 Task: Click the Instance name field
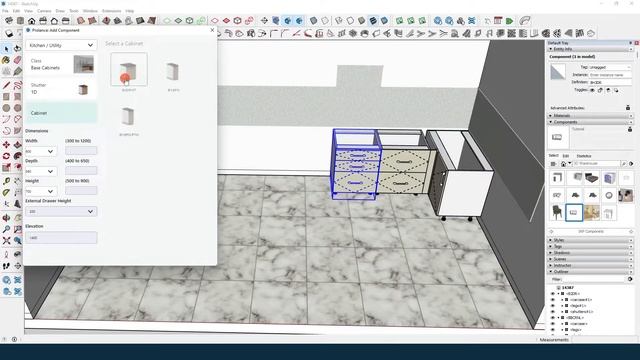coord(610,75)
